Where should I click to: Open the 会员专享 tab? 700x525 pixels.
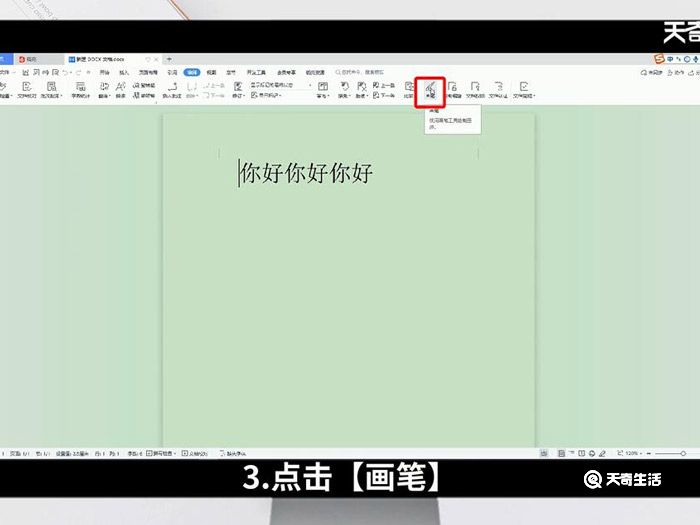click(x=286, y=72)
